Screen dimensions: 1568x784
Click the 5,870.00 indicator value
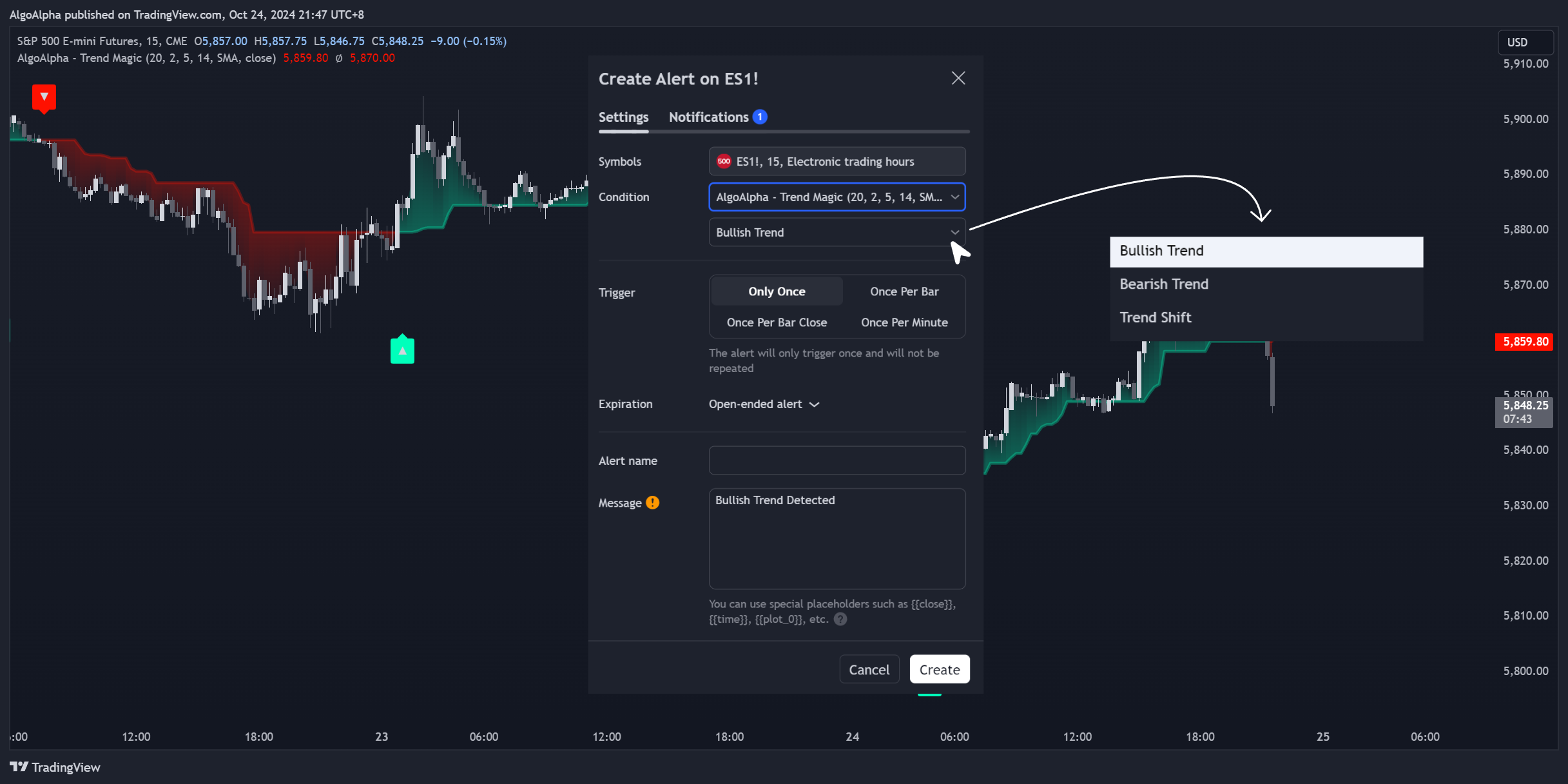coord(373,58)
